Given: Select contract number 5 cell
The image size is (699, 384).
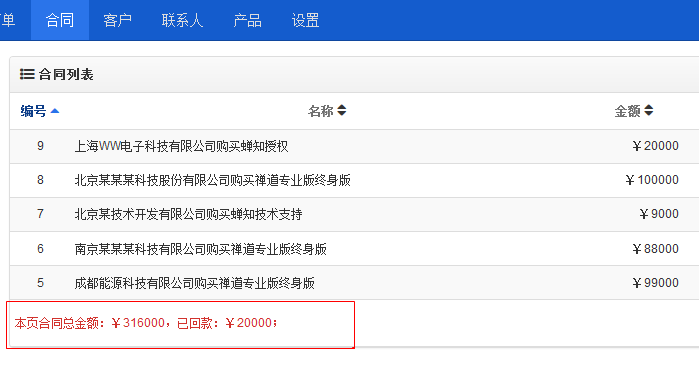Looking at the screenshot, I should tap(40, 283).
